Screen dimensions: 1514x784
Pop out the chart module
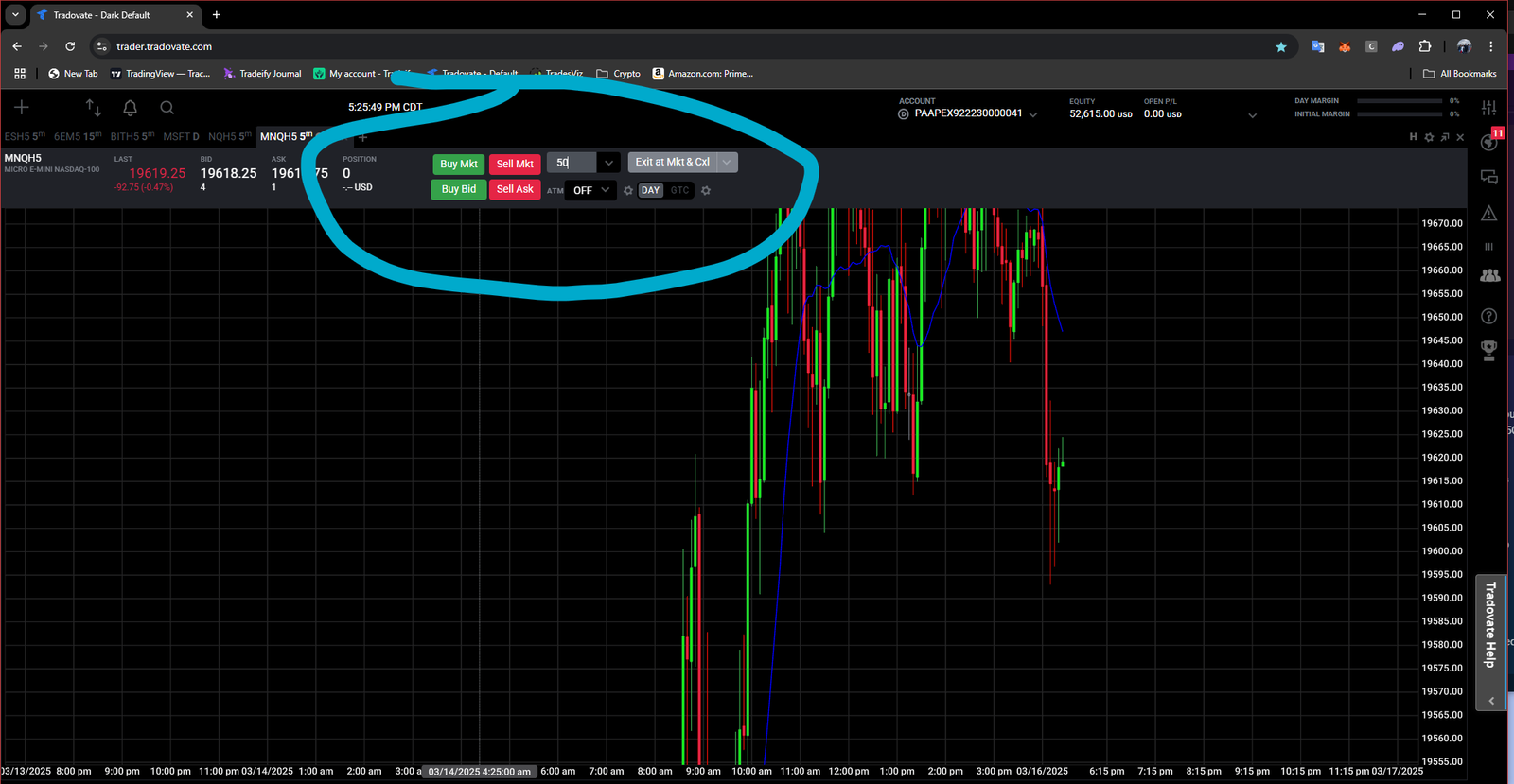pyautogui.click(x=1445, y=137)
